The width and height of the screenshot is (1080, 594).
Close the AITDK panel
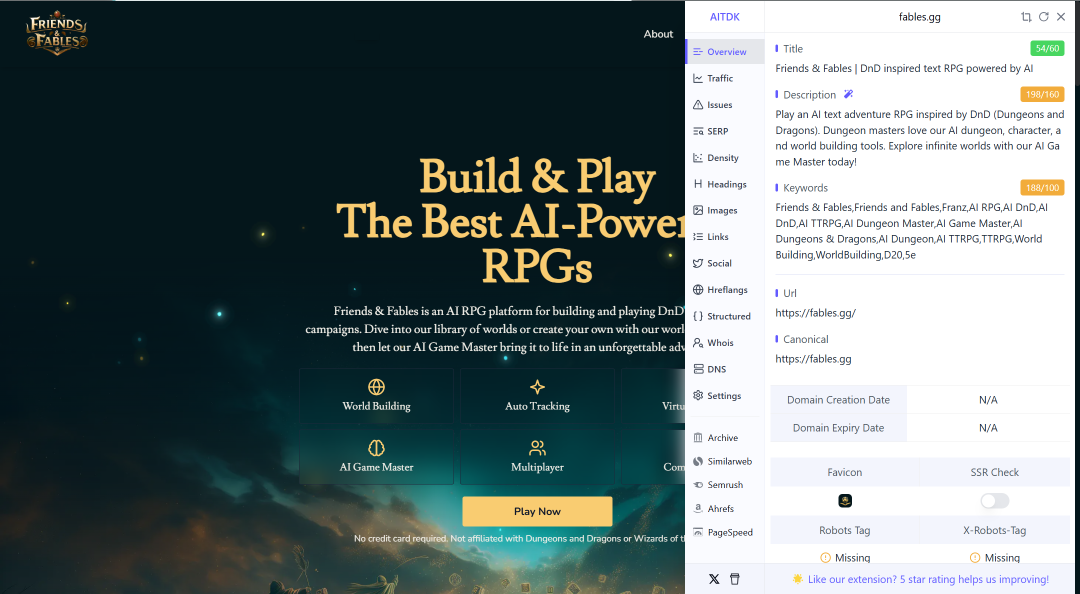[1061, 17]
